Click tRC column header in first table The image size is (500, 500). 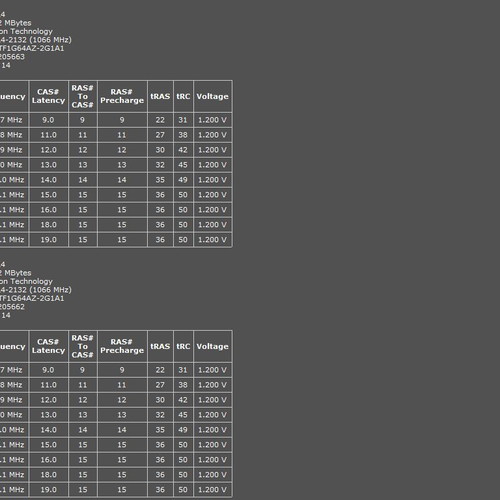pos(183,96)
